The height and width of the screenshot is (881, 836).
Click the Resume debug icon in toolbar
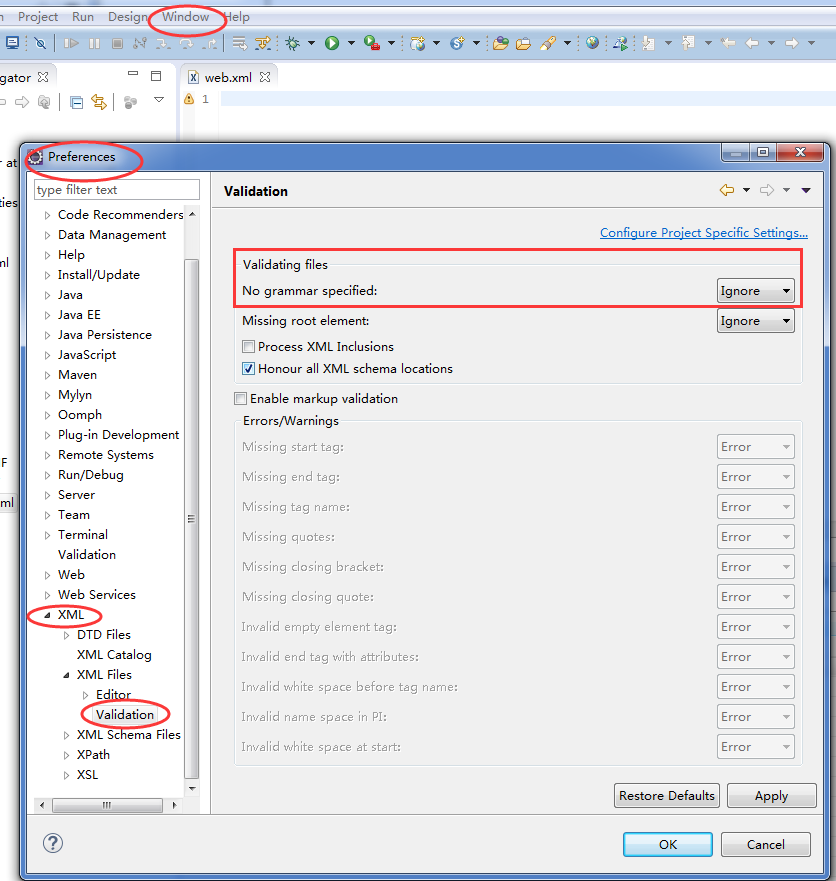coord(71,43)
